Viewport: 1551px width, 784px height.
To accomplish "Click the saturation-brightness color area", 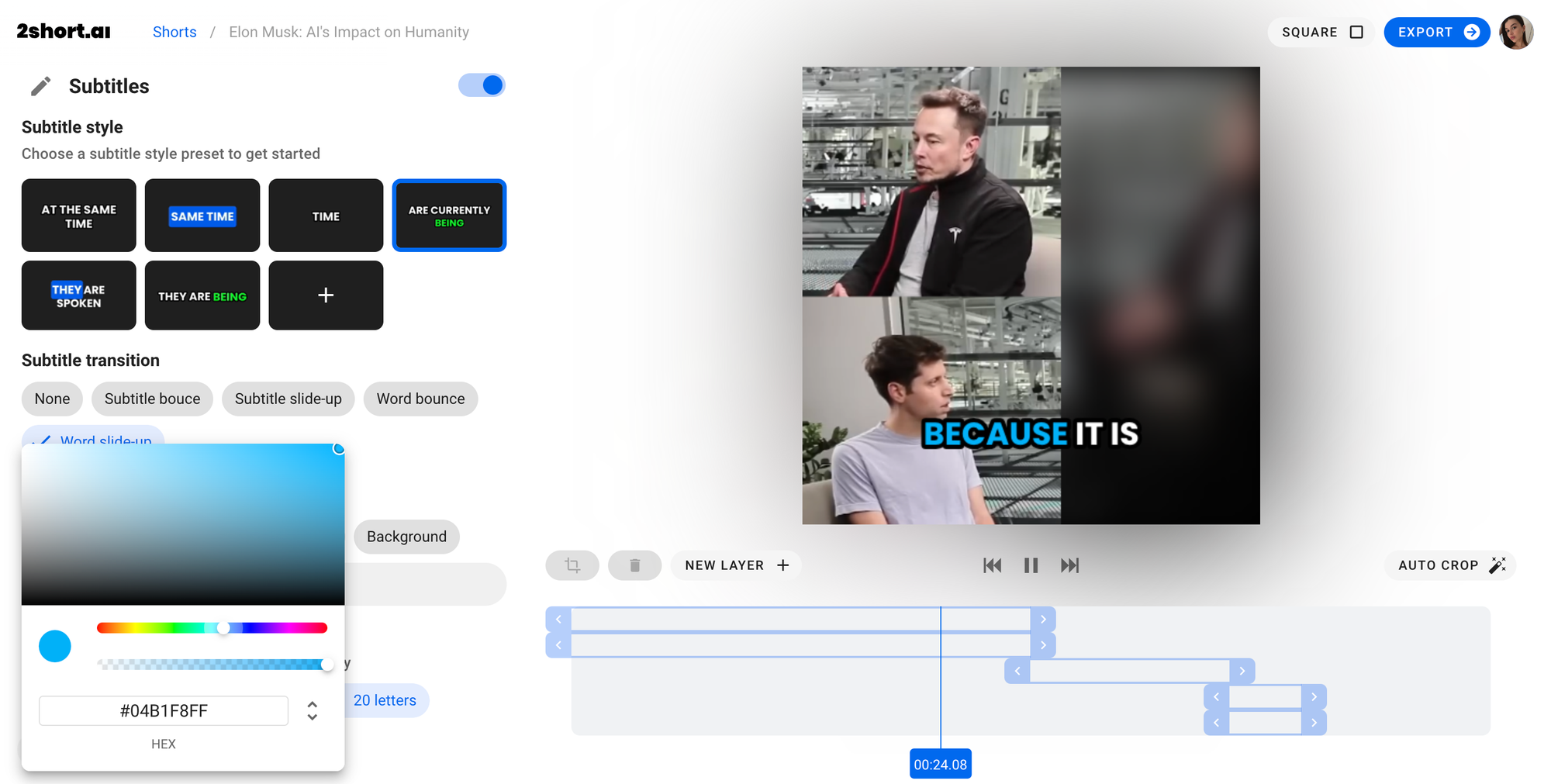I will point(183,524).
